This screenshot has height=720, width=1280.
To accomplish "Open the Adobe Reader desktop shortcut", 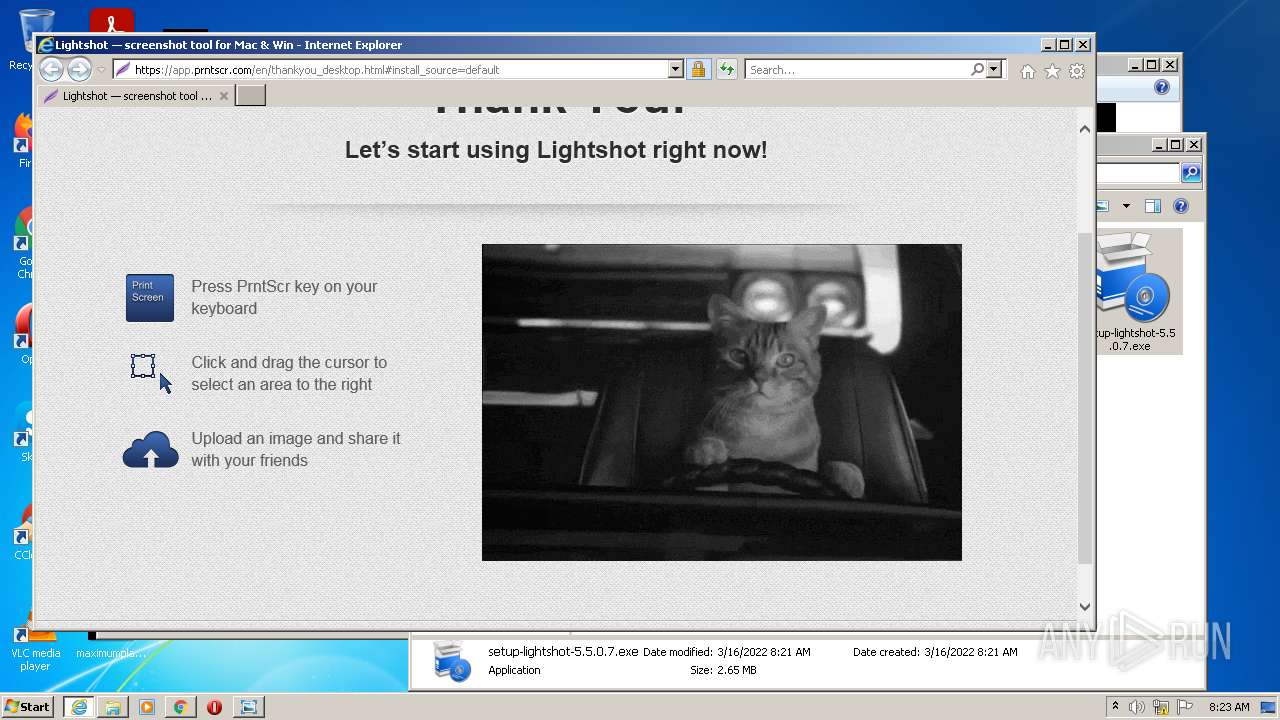I will (111, 22).
